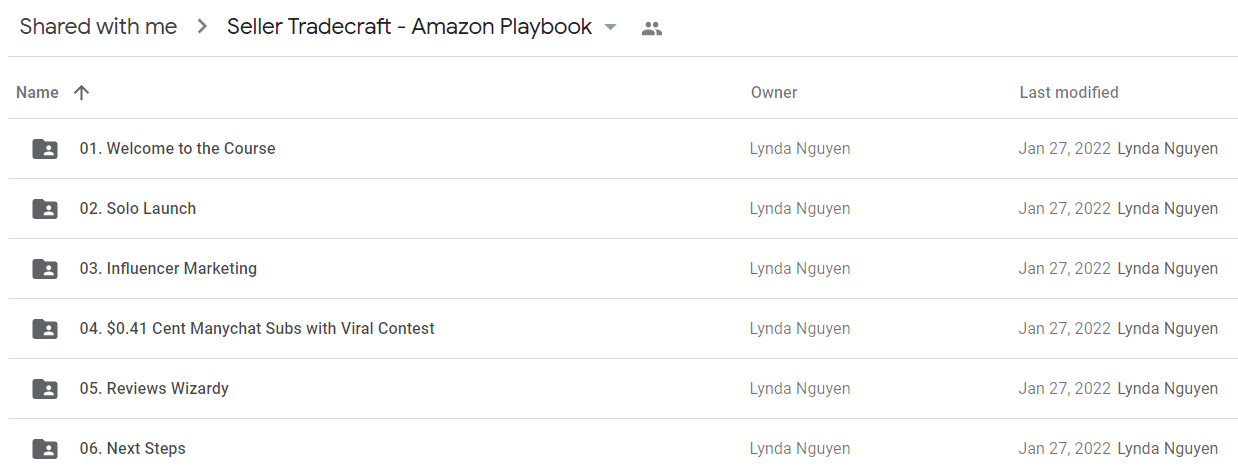Open the 01. Welcome to the Course folder

(x=178, y=148)
